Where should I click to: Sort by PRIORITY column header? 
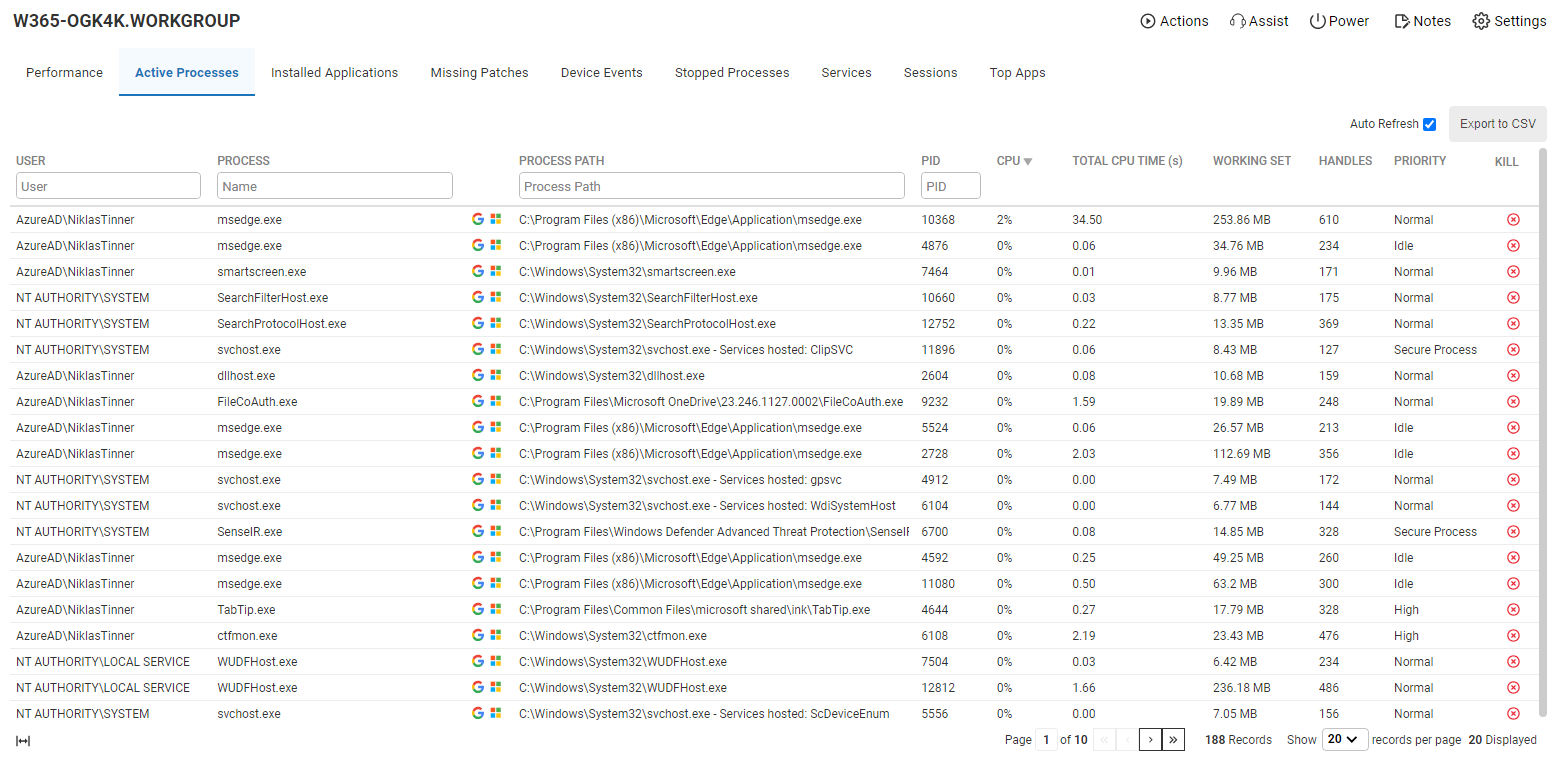click(x=1420, y=161)
